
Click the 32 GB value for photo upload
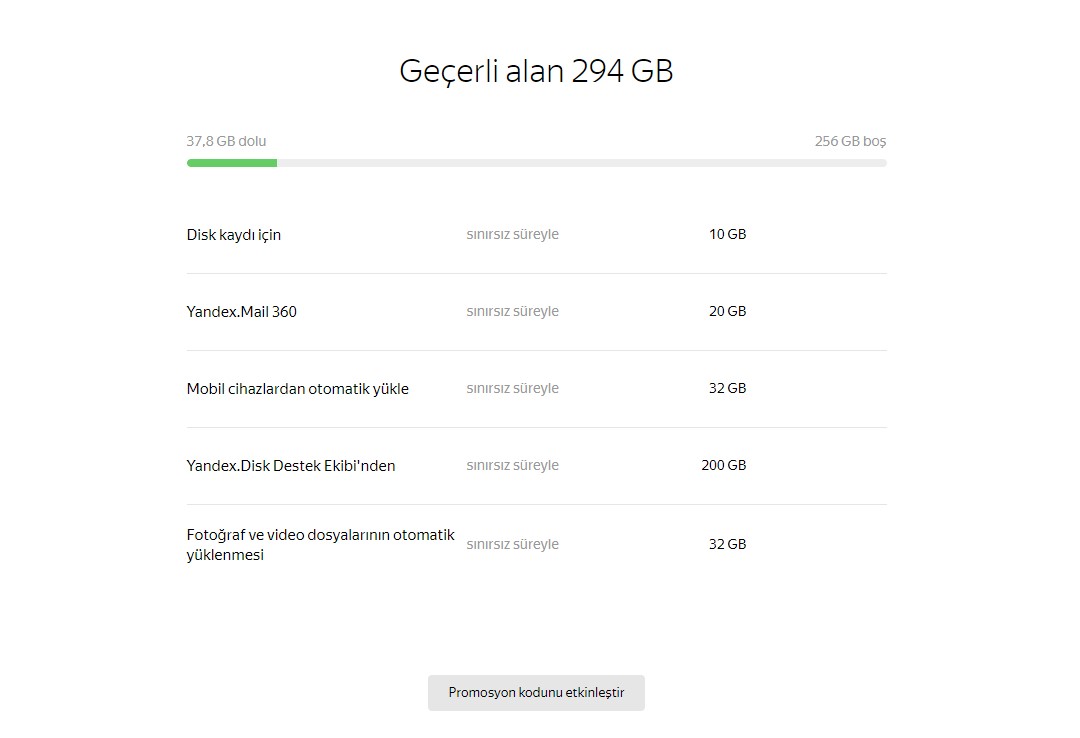point(727,544)
